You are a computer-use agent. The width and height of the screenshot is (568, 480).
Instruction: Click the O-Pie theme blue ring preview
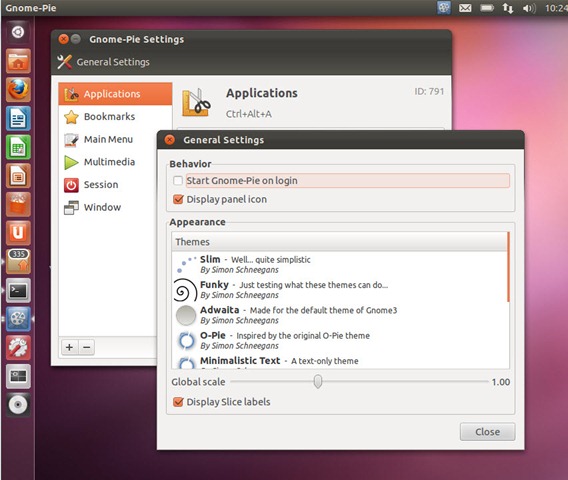[187, 341]
